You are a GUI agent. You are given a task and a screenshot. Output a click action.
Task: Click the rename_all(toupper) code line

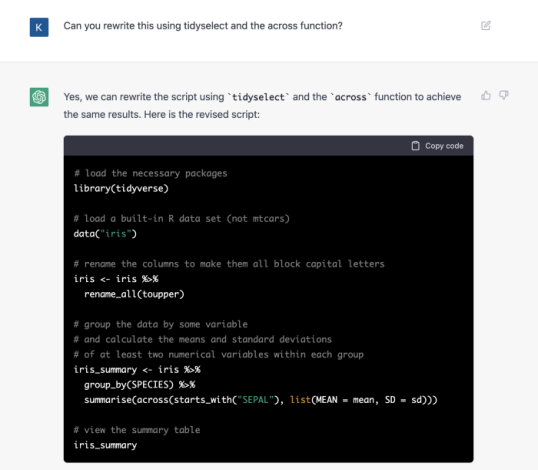(x=134, y=294)
